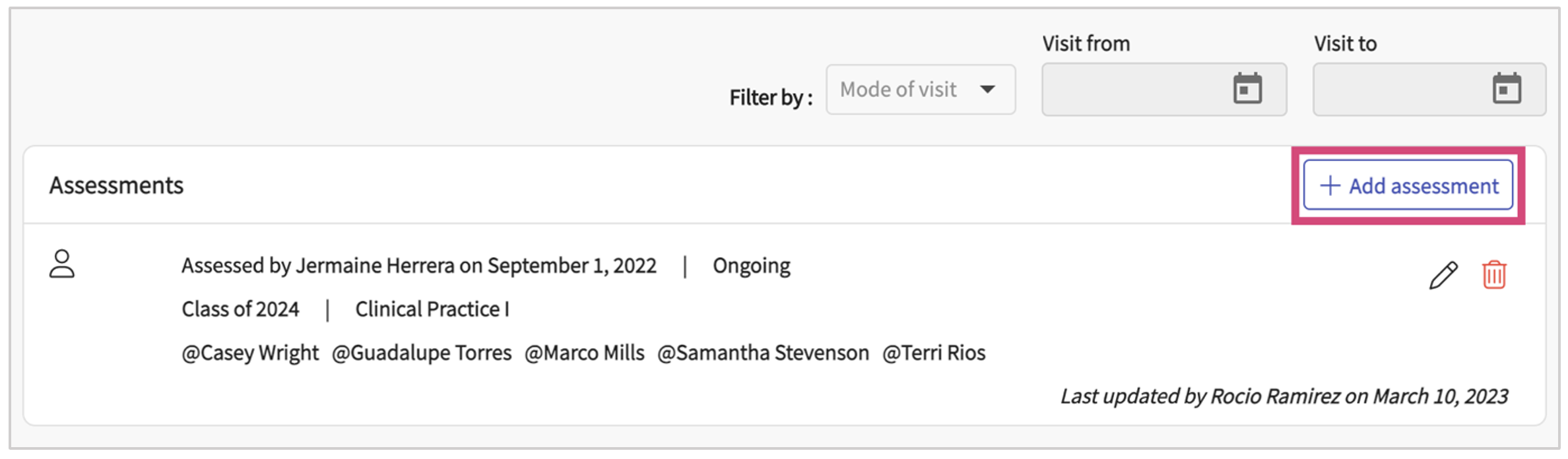The height and width of the screenshot is (459, 1568).
Task: Select the @Terri Rios mention
Action: [934, 353]
